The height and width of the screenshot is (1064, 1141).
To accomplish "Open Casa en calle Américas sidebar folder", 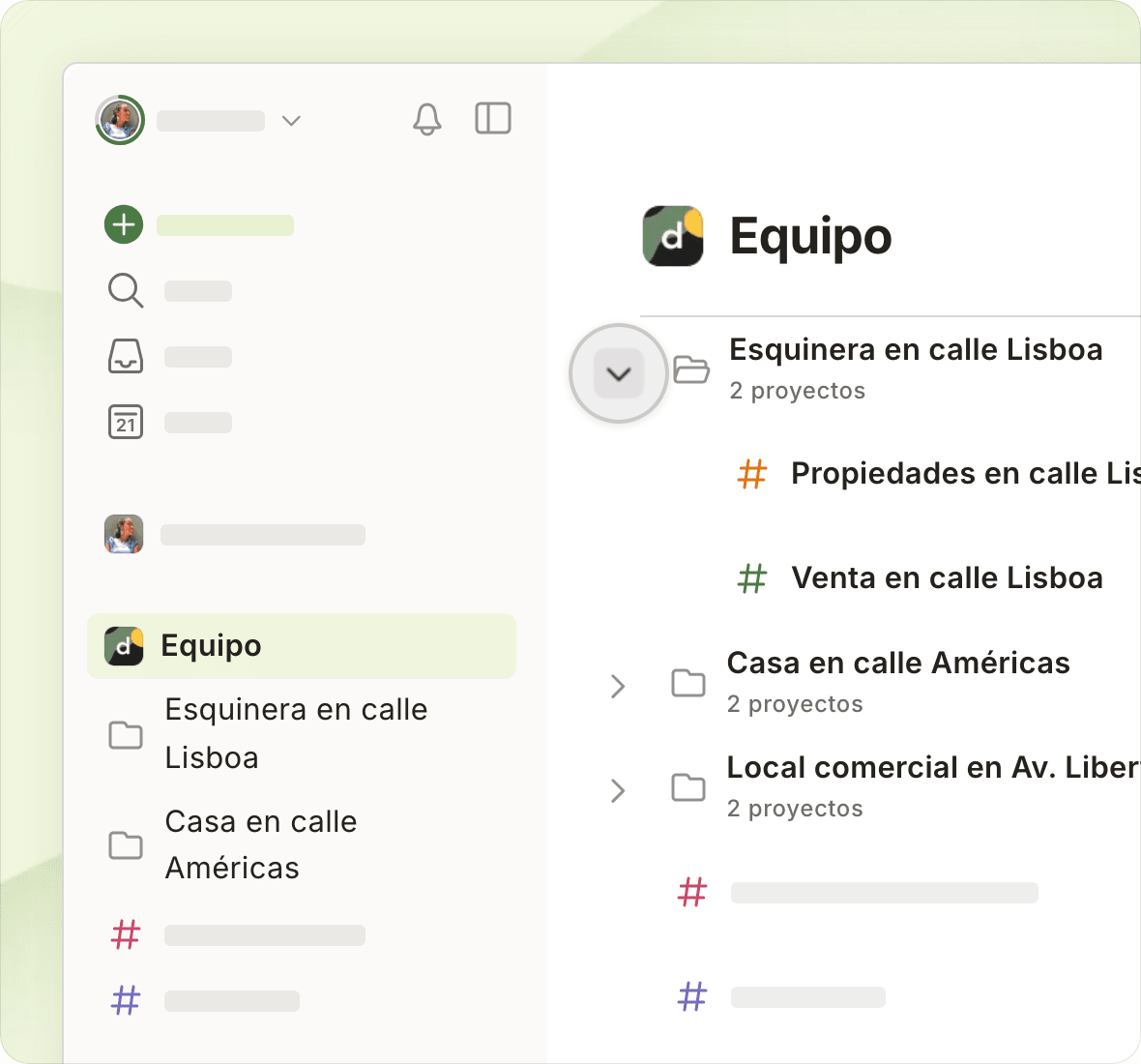I will pos(261,845).
